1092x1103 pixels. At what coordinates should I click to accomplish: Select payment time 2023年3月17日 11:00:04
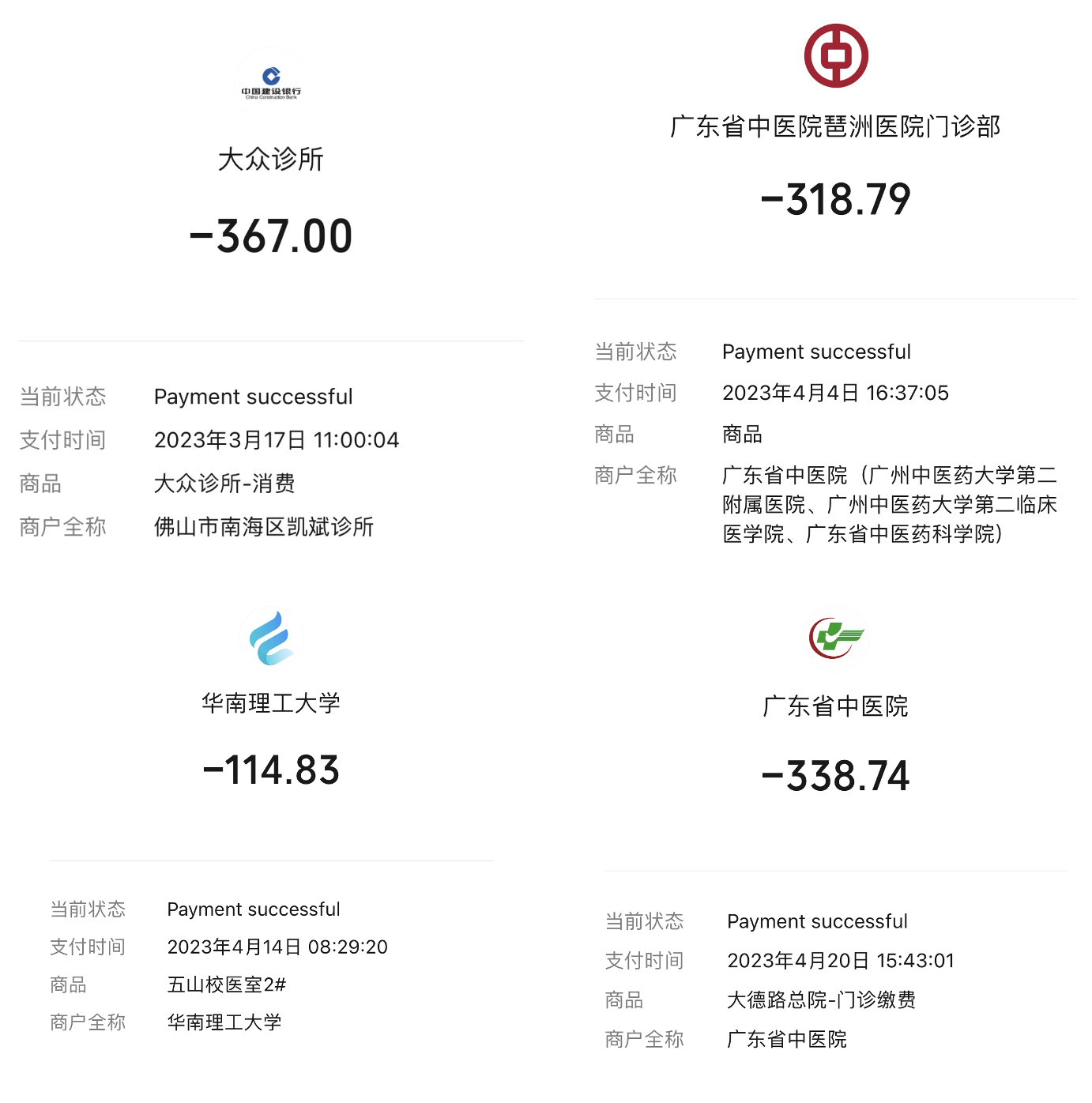tap(277, 440)
